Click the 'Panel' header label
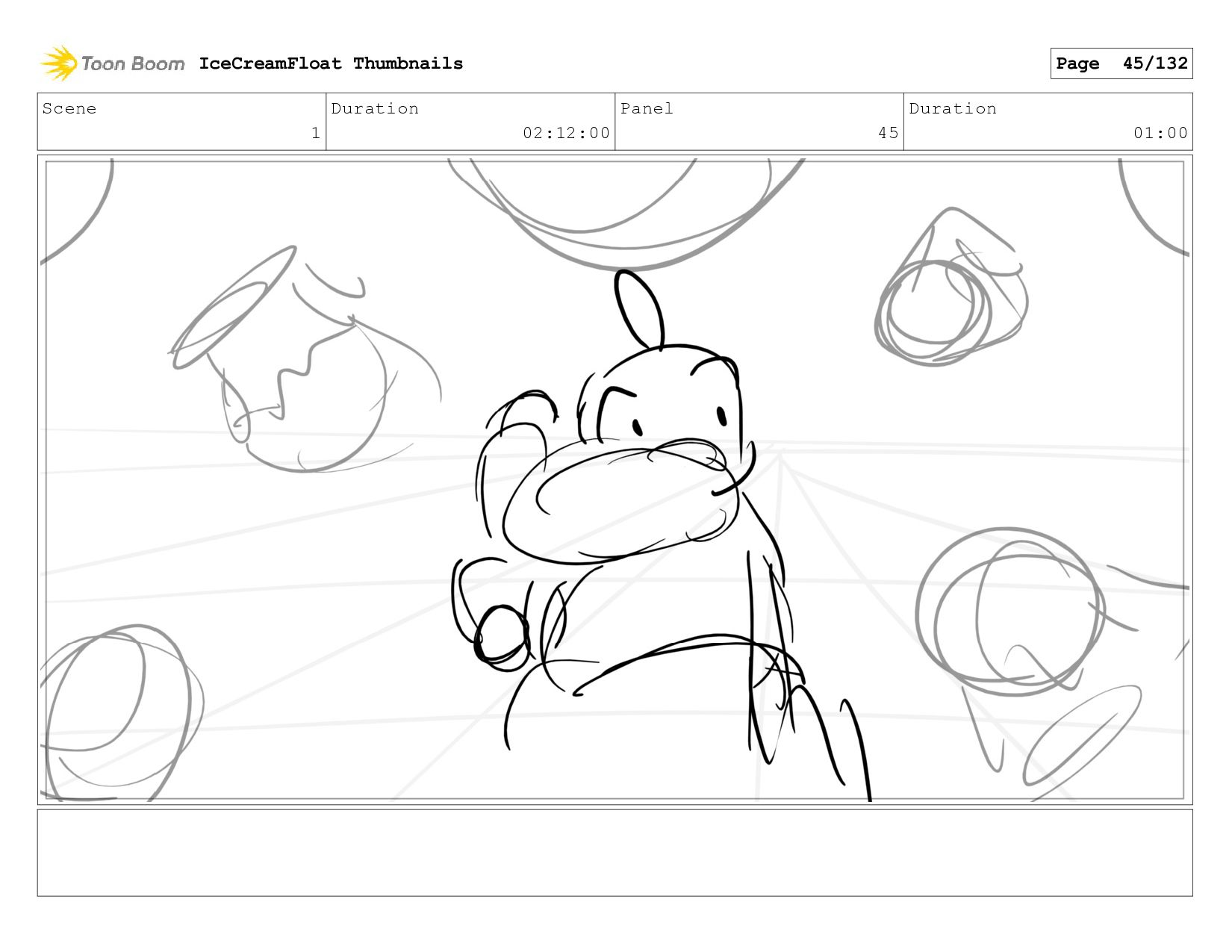Image resolution: width=1232 pixels, height=952 pixels. pos(647,108)
